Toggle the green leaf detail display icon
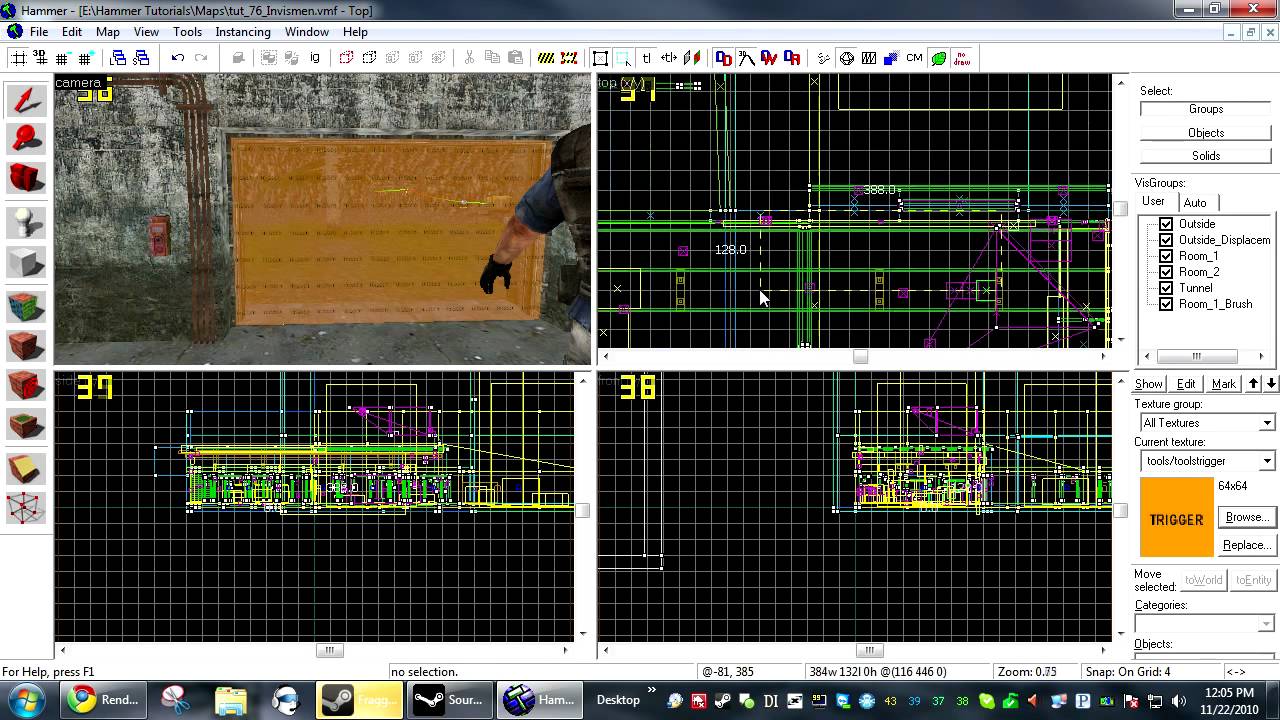The height and width of the screenshot is (720, 1280). 938,58
